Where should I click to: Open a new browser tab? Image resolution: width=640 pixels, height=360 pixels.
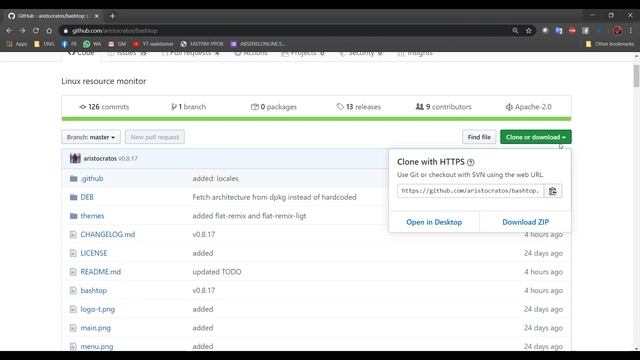[x=112, y=16]
